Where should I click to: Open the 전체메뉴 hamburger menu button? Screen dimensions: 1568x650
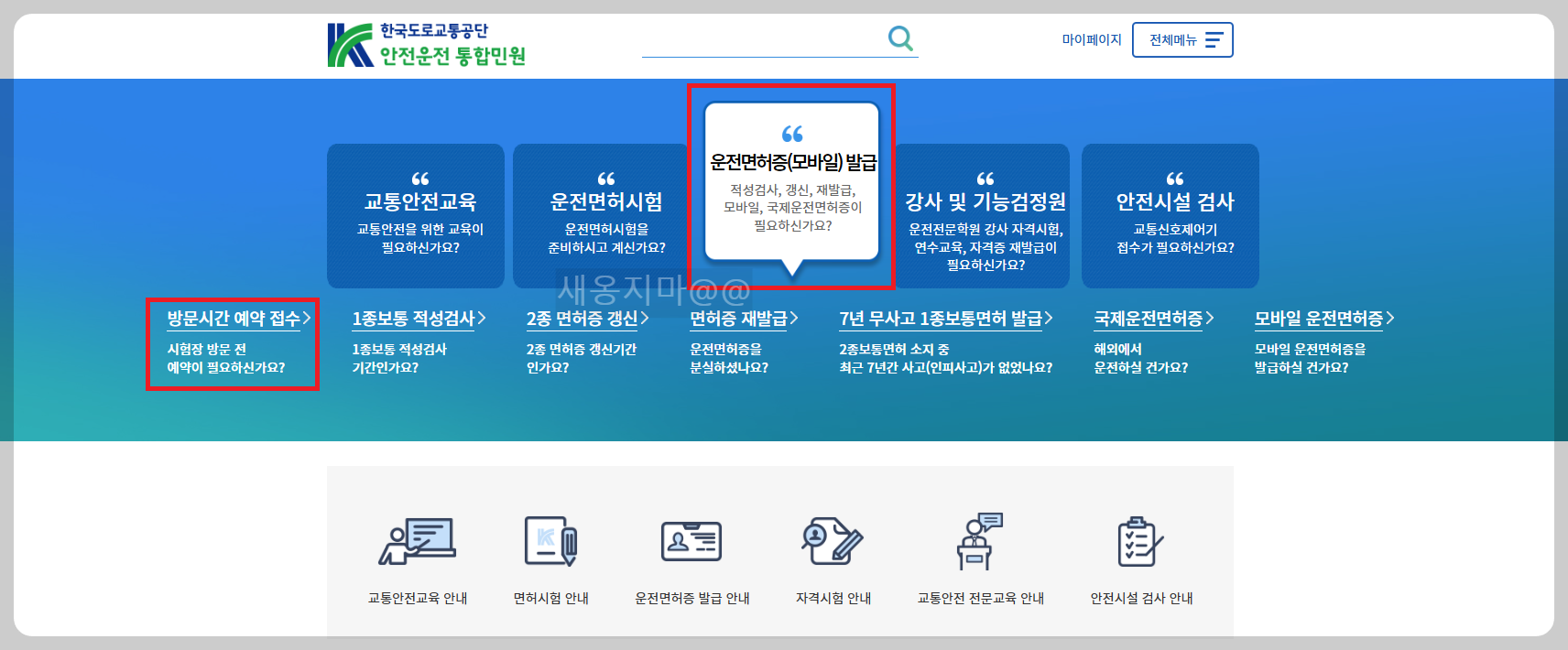click(1182, 40)
